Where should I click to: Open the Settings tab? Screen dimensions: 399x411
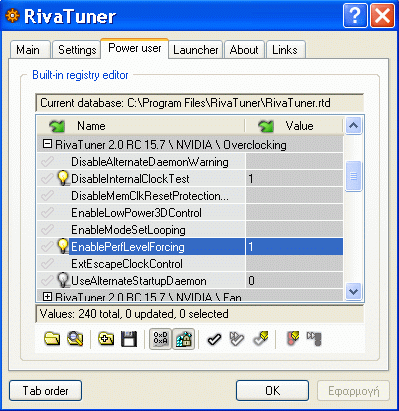[77, 50]
